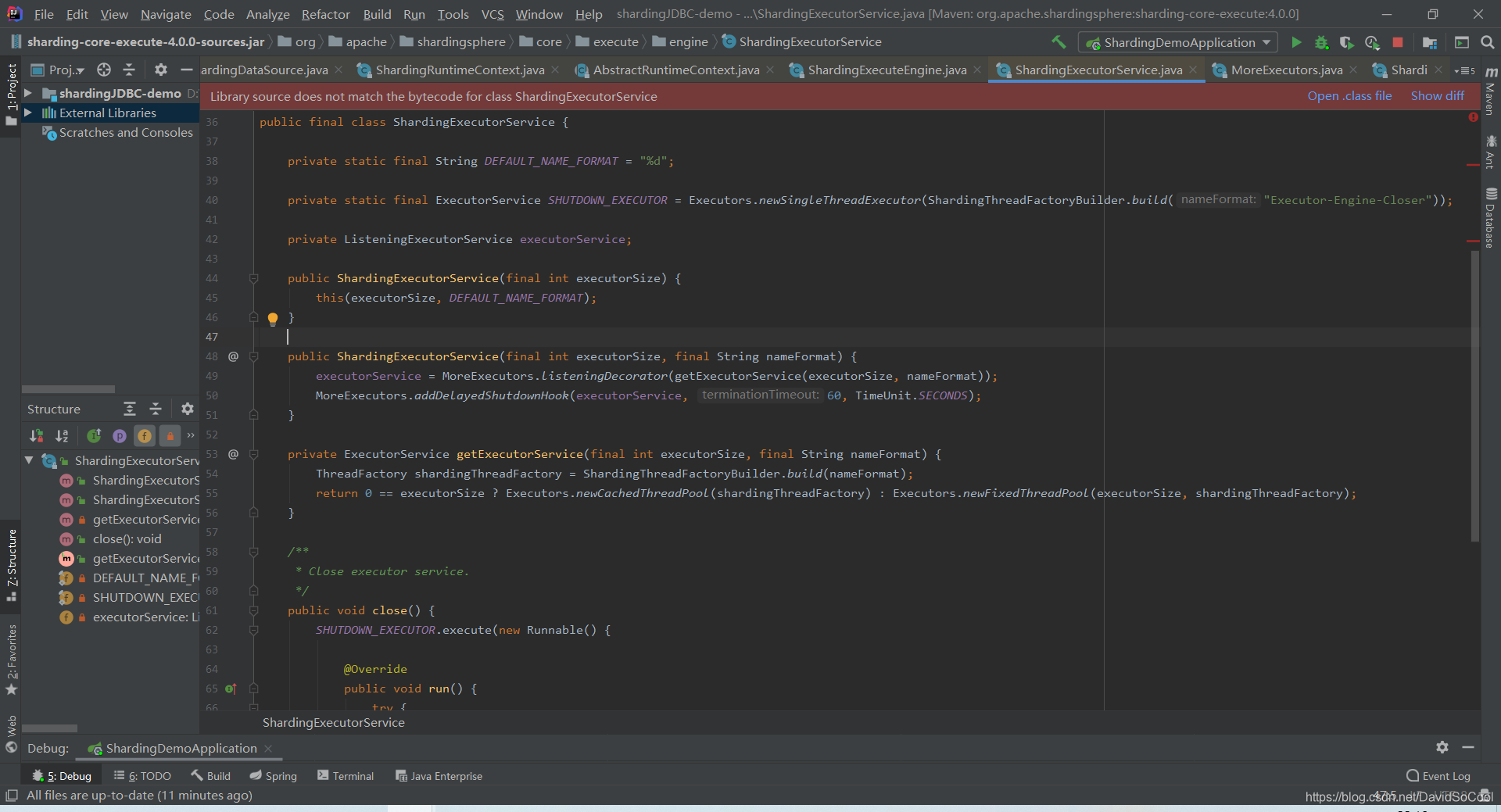Screen dimensions: 1501x812
Task: Open the Navigate menu
Action: [166, 14]
